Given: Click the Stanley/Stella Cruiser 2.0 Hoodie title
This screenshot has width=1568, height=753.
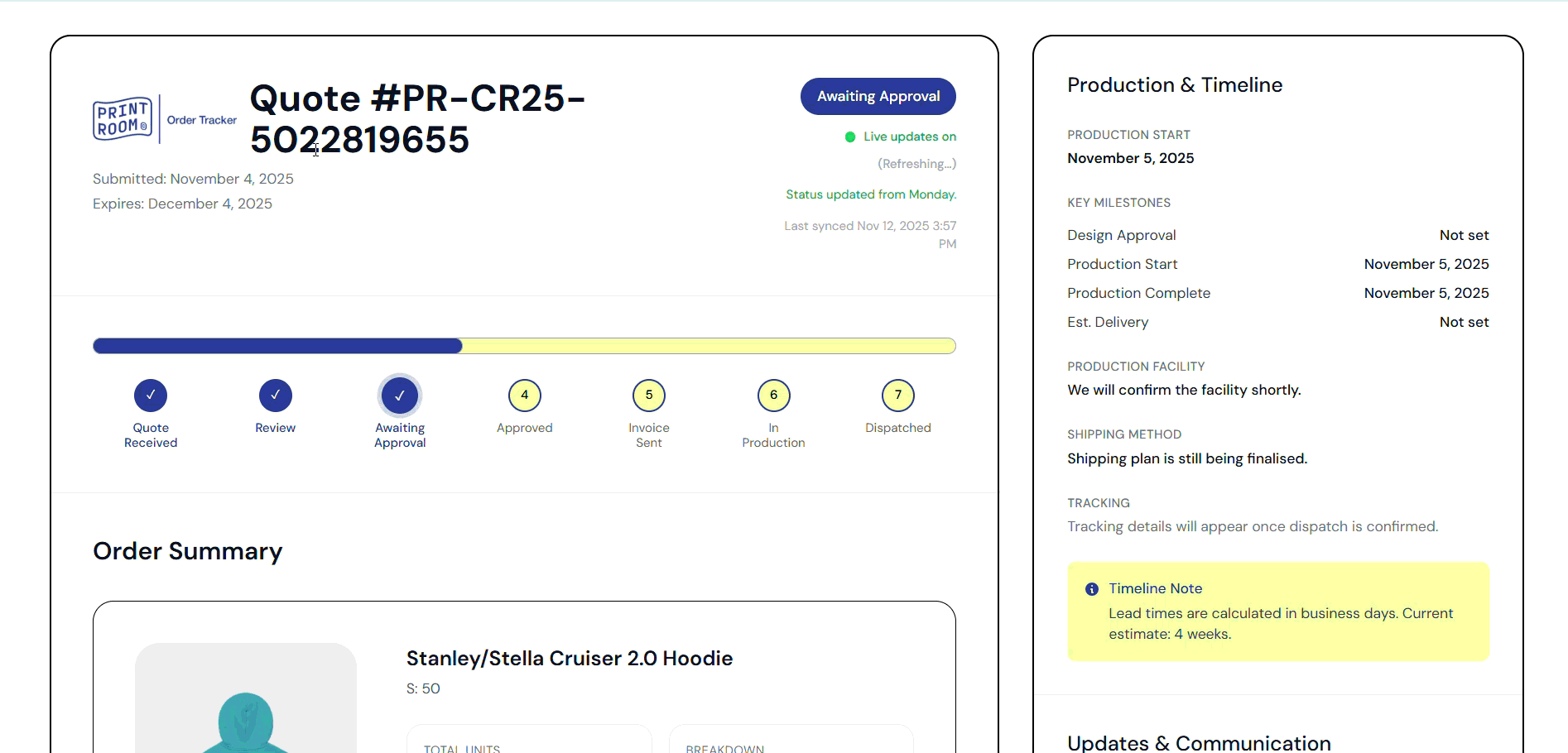Looking at the screenshot, I should click(569, 659).
